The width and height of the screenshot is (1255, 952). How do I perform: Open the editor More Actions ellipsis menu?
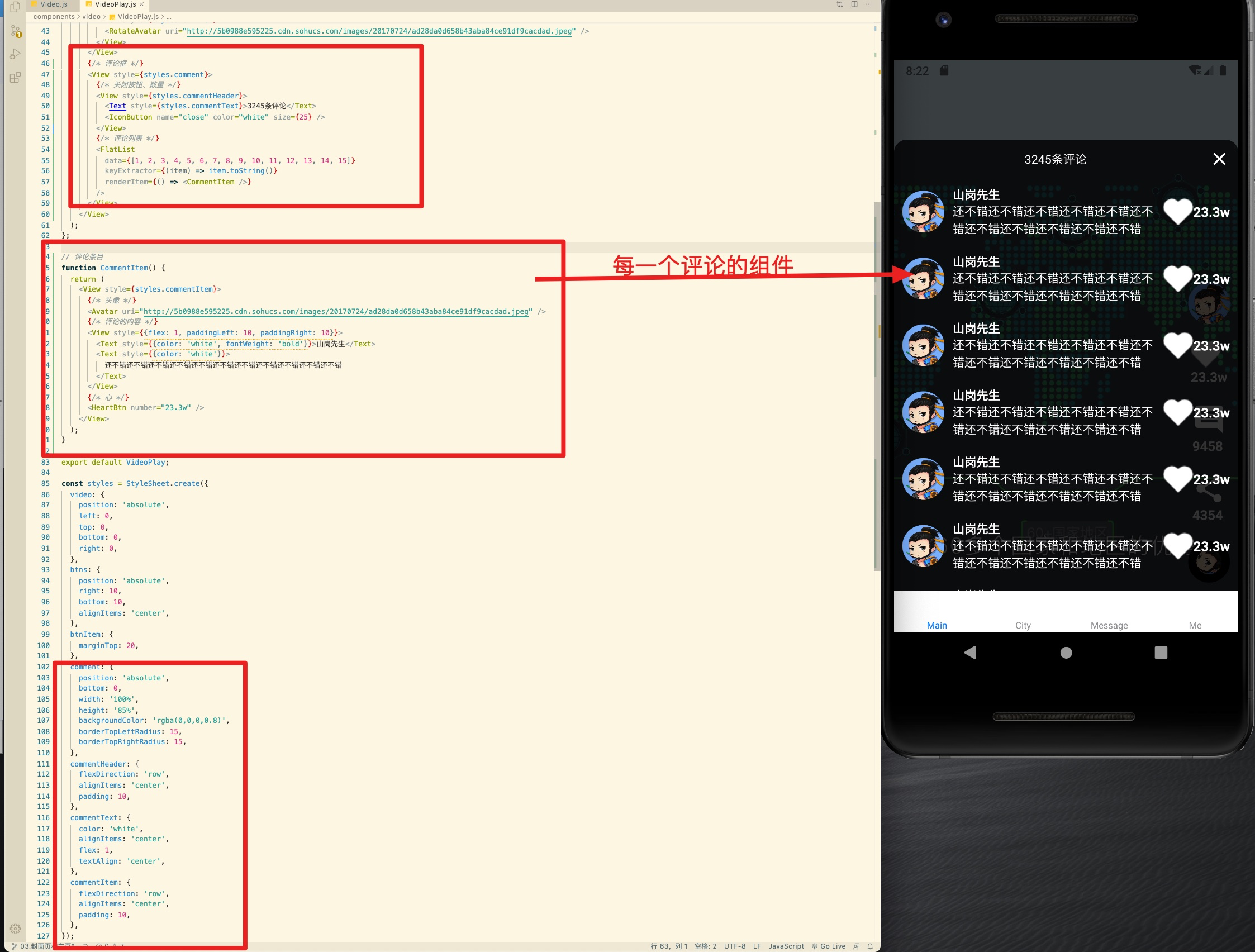[x=868, y=4]
